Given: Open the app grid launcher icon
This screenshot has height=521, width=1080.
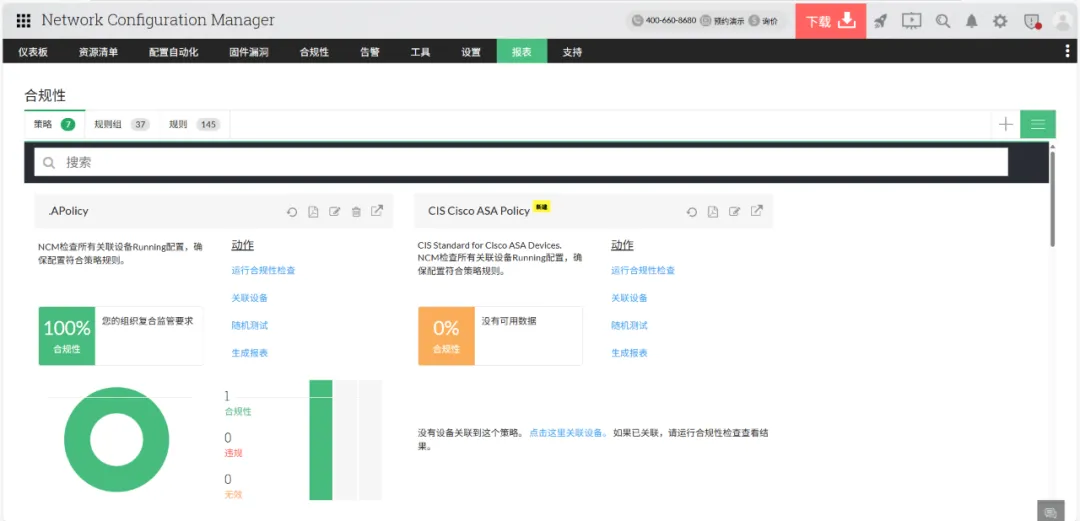Looking at the screenshot, I should 23,20.
